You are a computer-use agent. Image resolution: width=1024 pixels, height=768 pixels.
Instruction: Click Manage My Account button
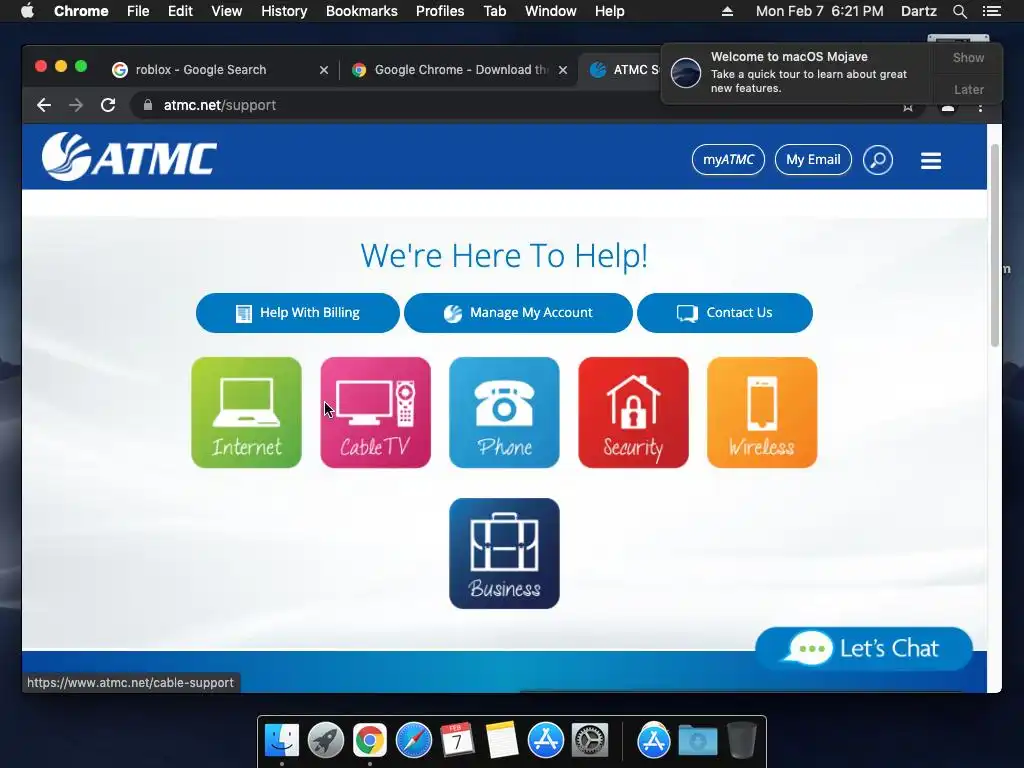519,313
